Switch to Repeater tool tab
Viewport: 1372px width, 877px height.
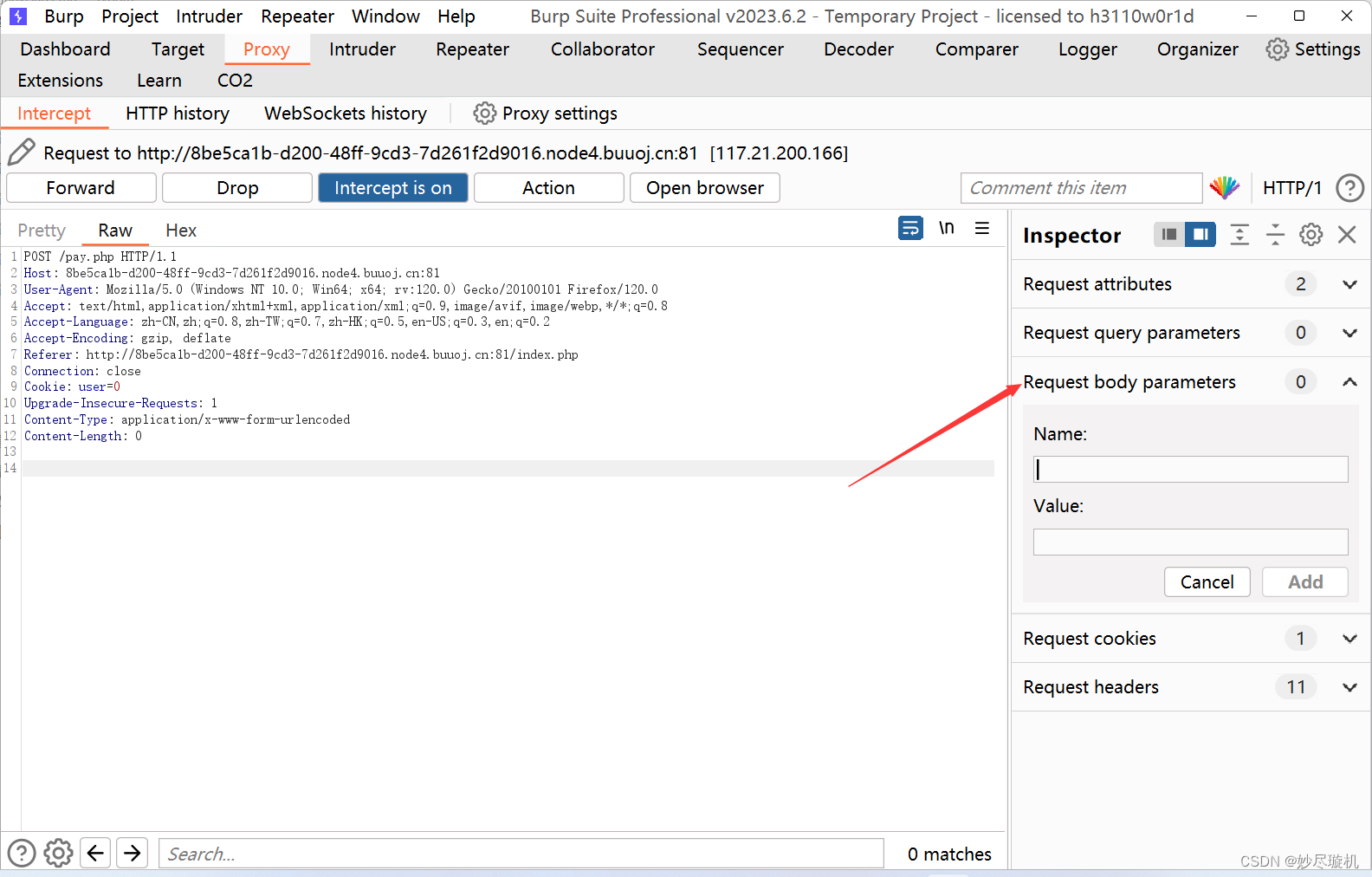pyautogui.click(x=472, y=49)
